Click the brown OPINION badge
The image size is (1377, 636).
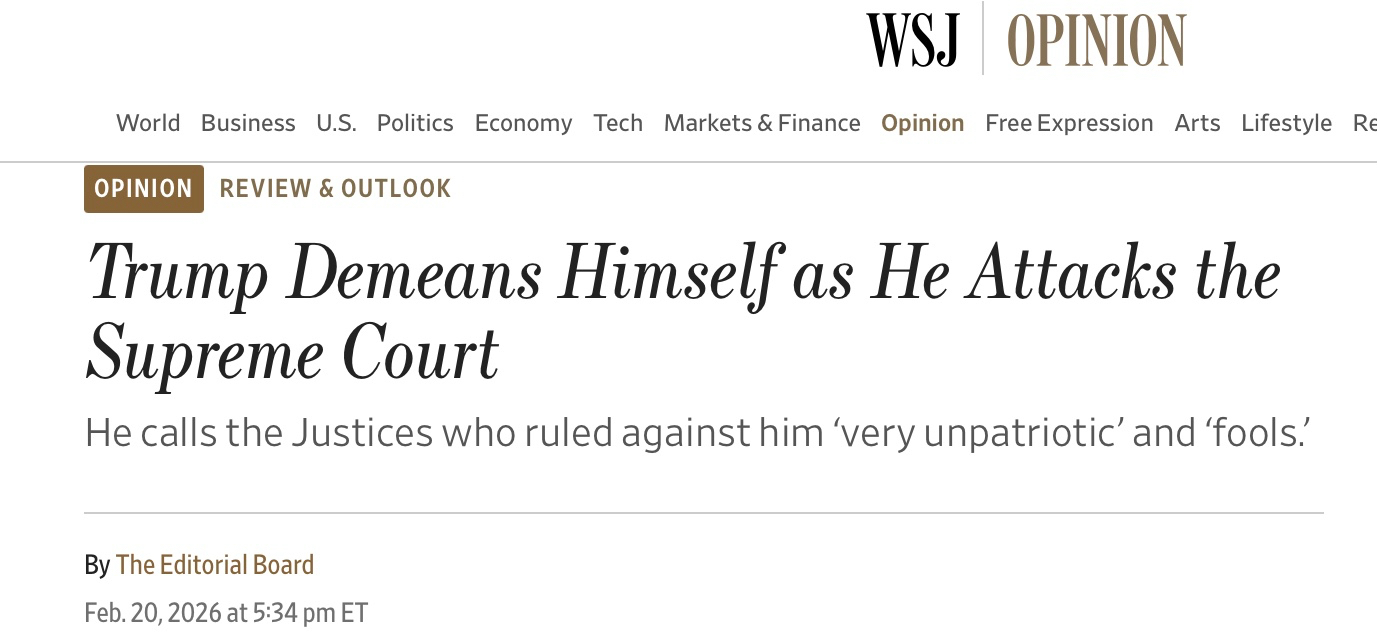(144, 189)
